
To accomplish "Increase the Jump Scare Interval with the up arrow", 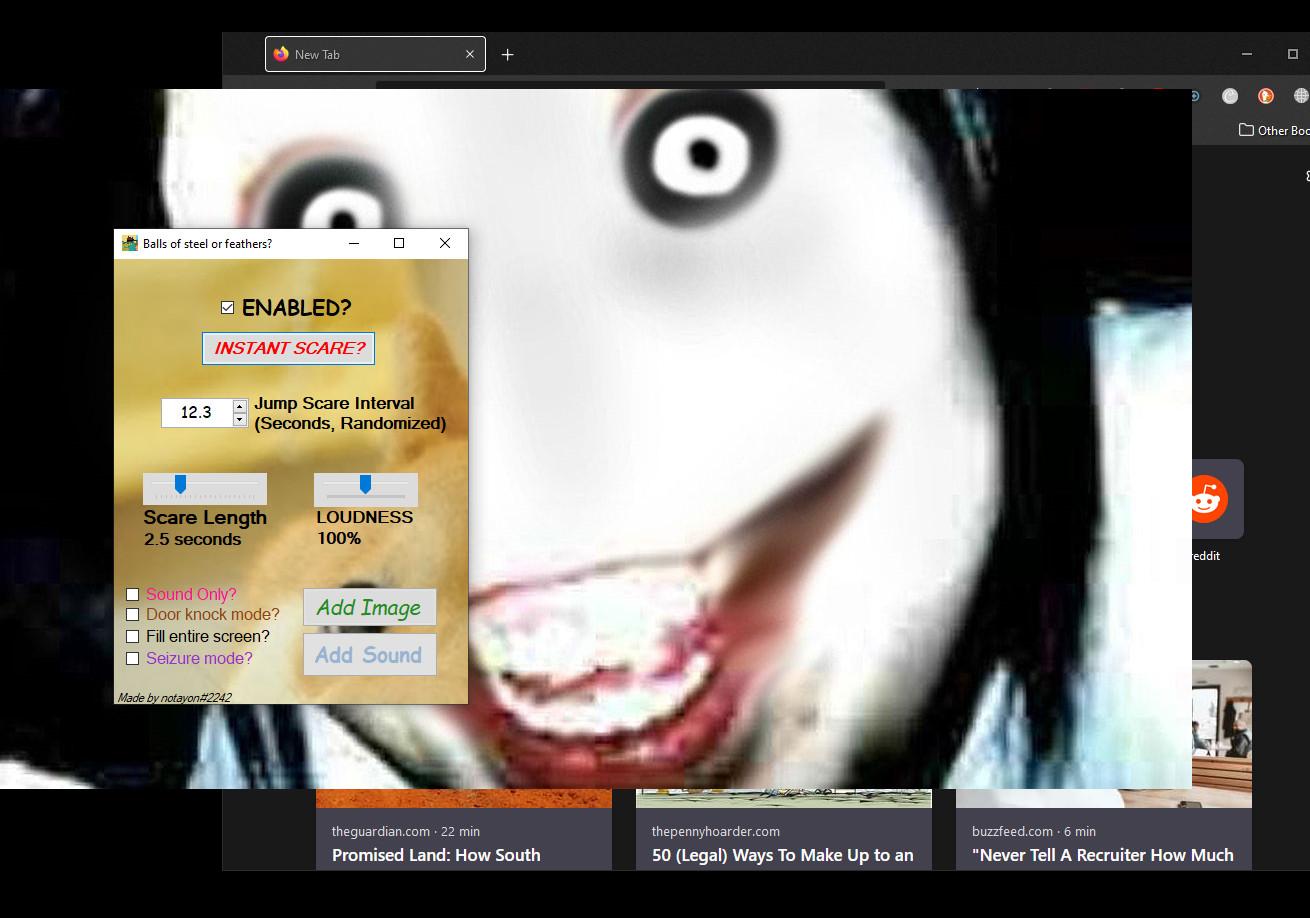I will tap(239, 405).
